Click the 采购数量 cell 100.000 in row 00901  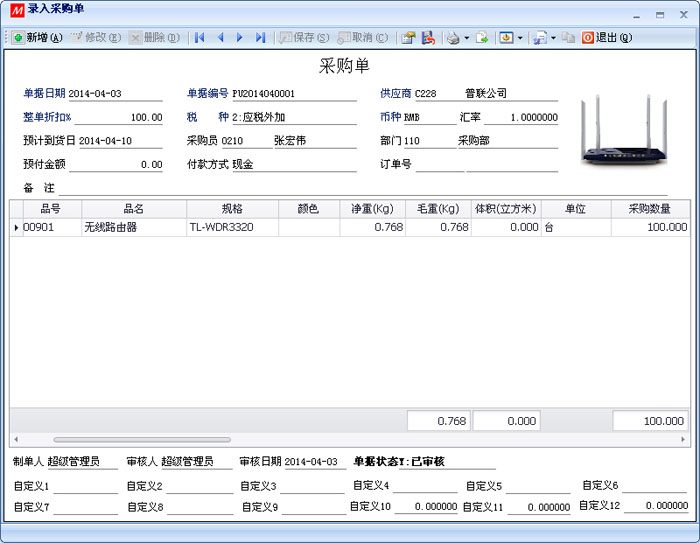[650, 227]
